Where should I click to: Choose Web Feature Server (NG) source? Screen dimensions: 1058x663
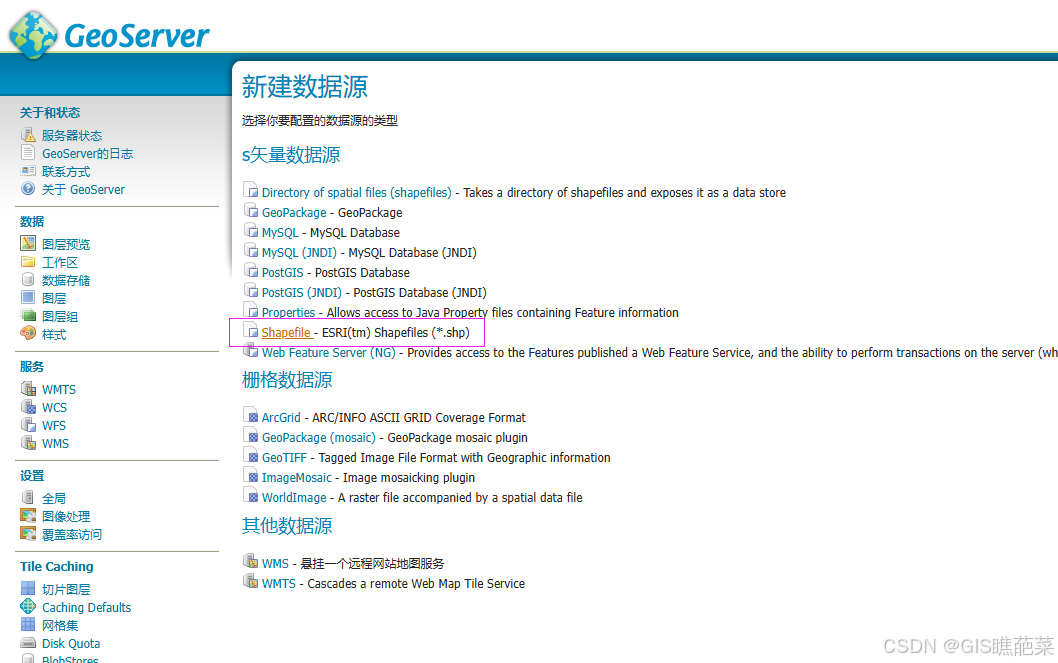tap(329, 353)
